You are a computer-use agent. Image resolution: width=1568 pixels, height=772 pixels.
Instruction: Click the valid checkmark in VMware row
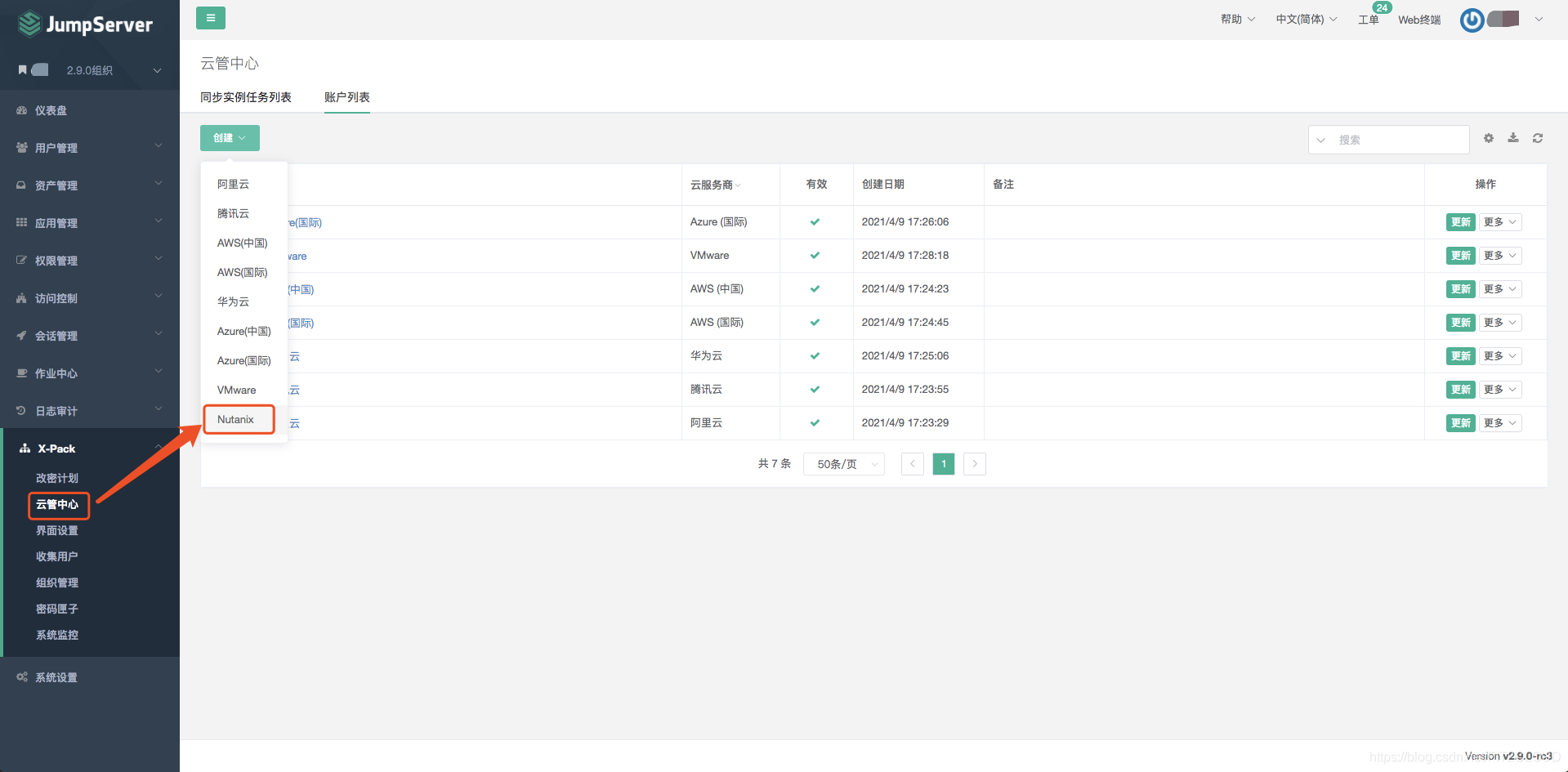click(x=815, y=256)
